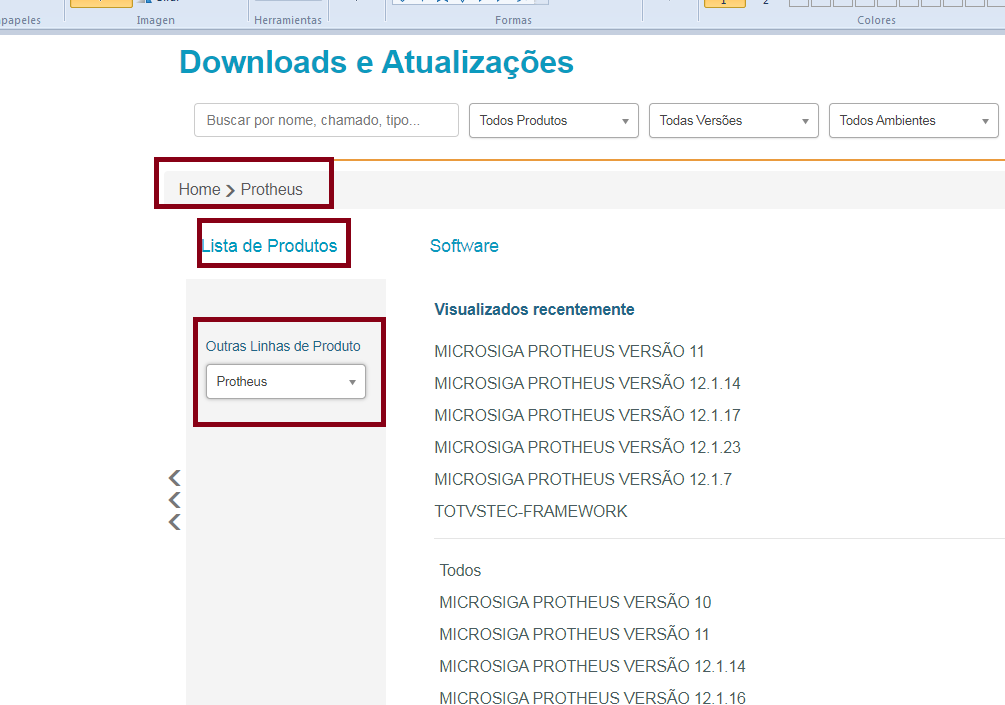
Task: Expand the 'Protheus' product line dropdown
Action: click(x=286, y=381)
